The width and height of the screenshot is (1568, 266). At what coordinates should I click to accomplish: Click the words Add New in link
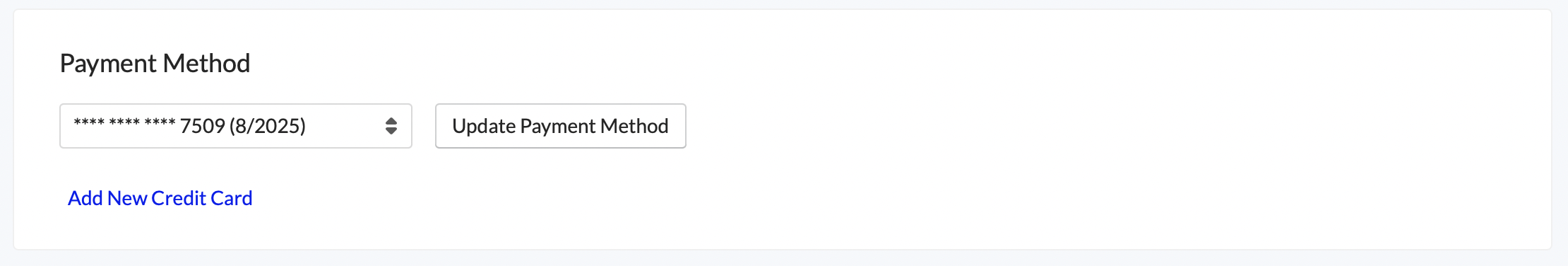pos(107,198)
